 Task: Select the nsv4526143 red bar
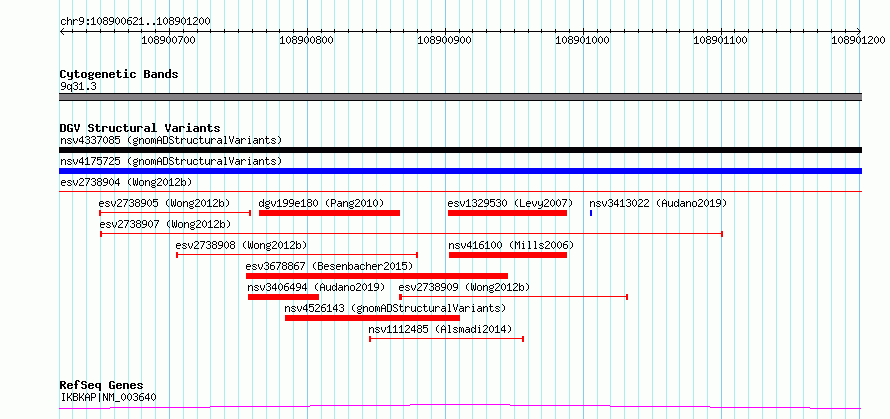(372, 318)
